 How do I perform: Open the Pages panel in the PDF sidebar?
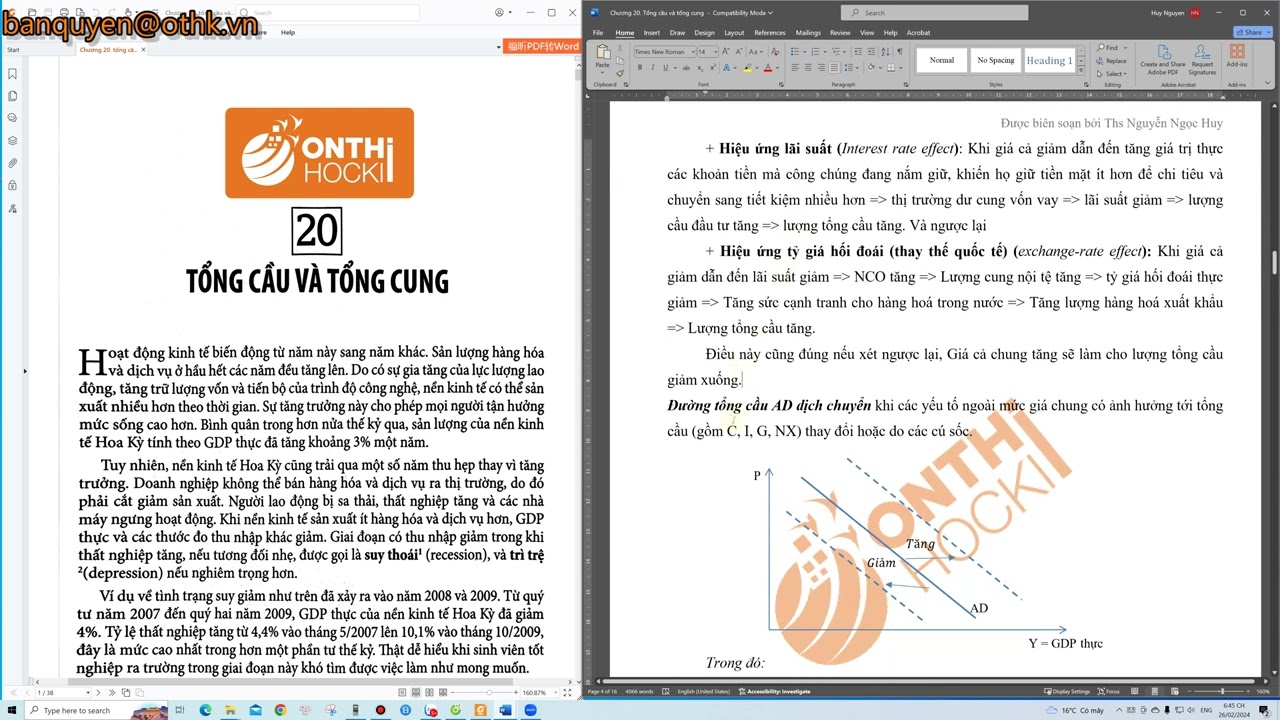point(13,96)
